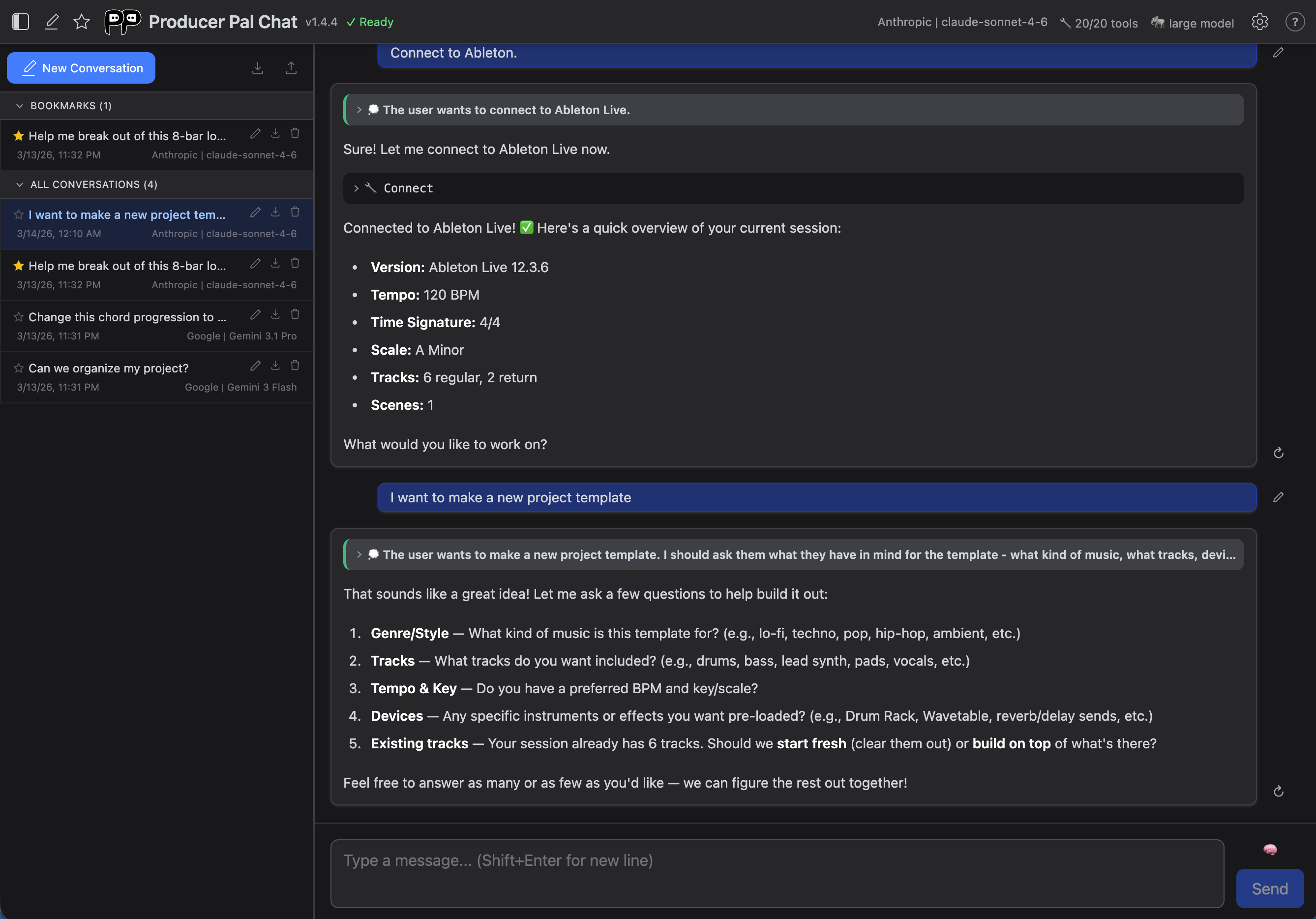Open the settings gear
This screenshot has height=919, width=1316.
pos(1259,21)
